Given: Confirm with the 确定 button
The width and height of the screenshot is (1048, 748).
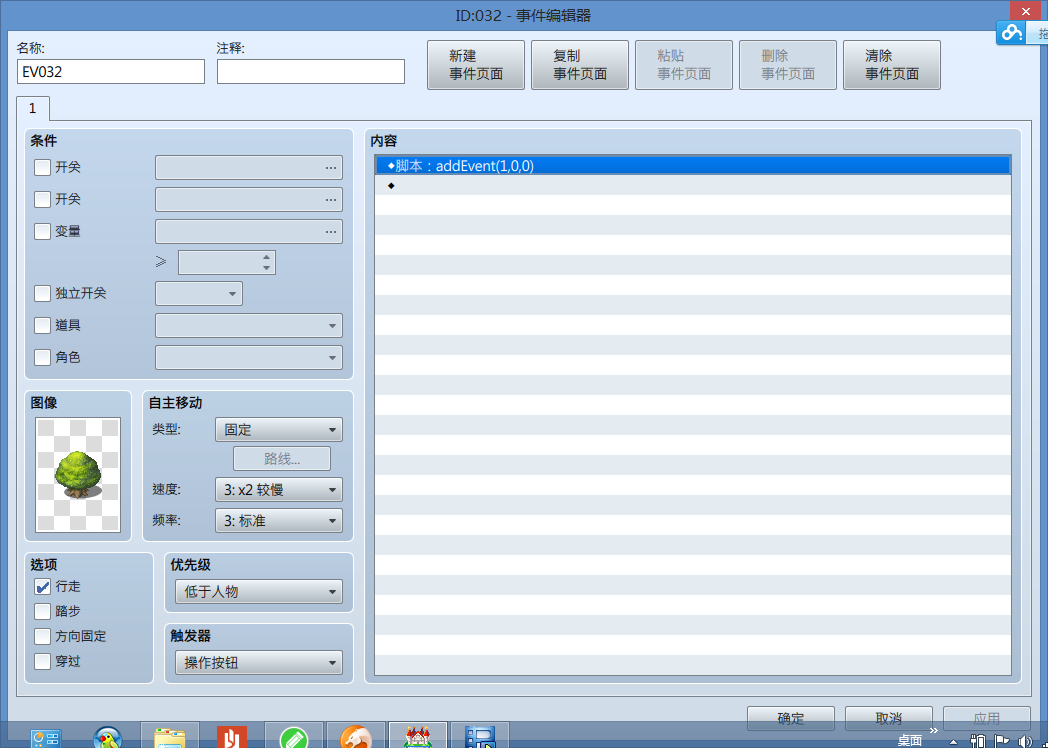Looking at the screenshot, I should coord(791,718).
